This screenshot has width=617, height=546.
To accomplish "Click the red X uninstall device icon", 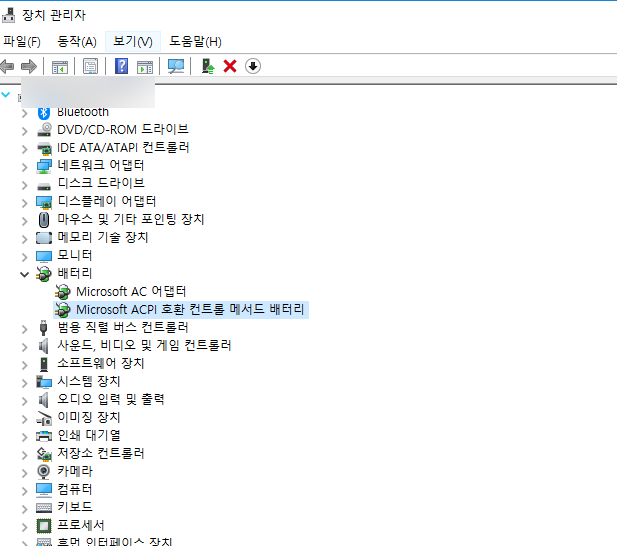I will pos(230,66).
